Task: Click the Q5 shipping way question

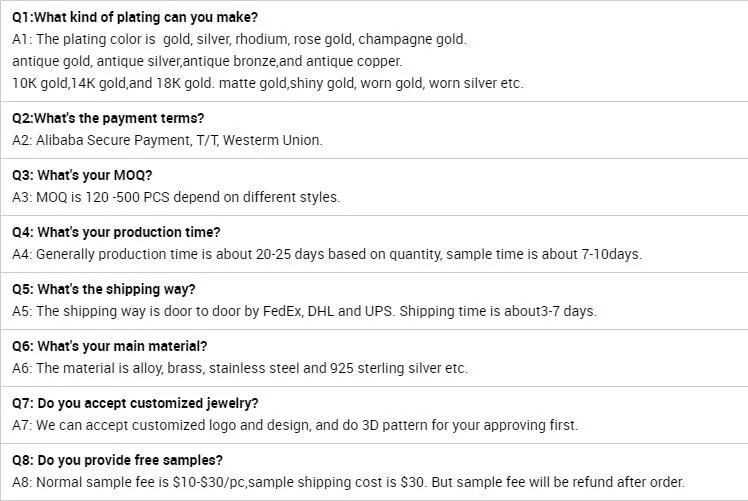Action: pyautogui.click(x=104, y=289)
